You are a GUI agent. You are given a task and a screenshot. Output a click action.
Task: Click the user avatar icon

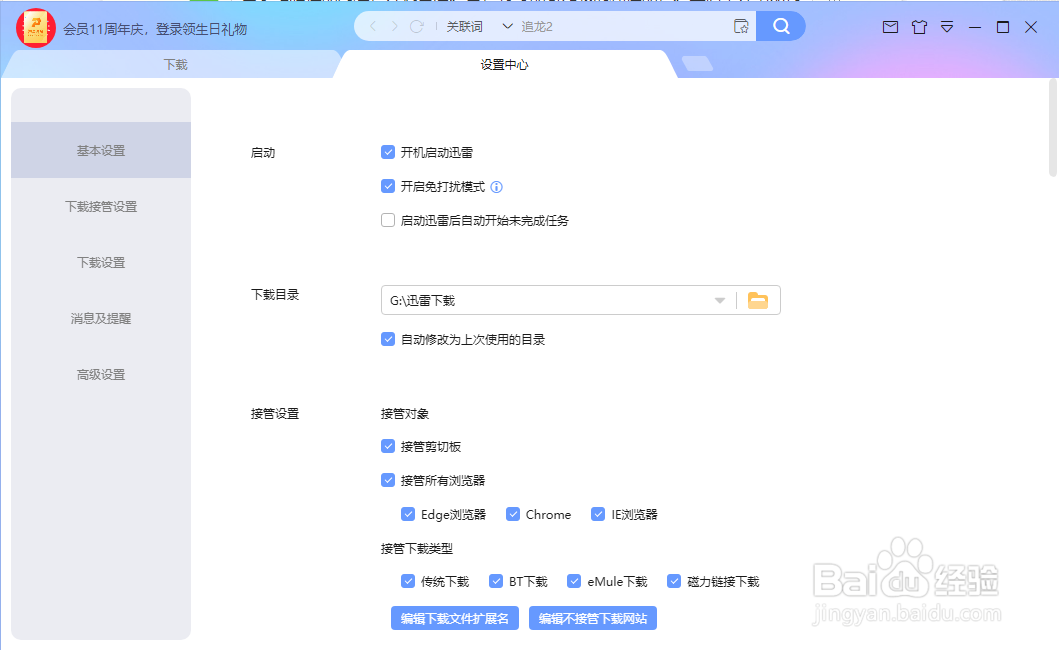tap(36, 28)
